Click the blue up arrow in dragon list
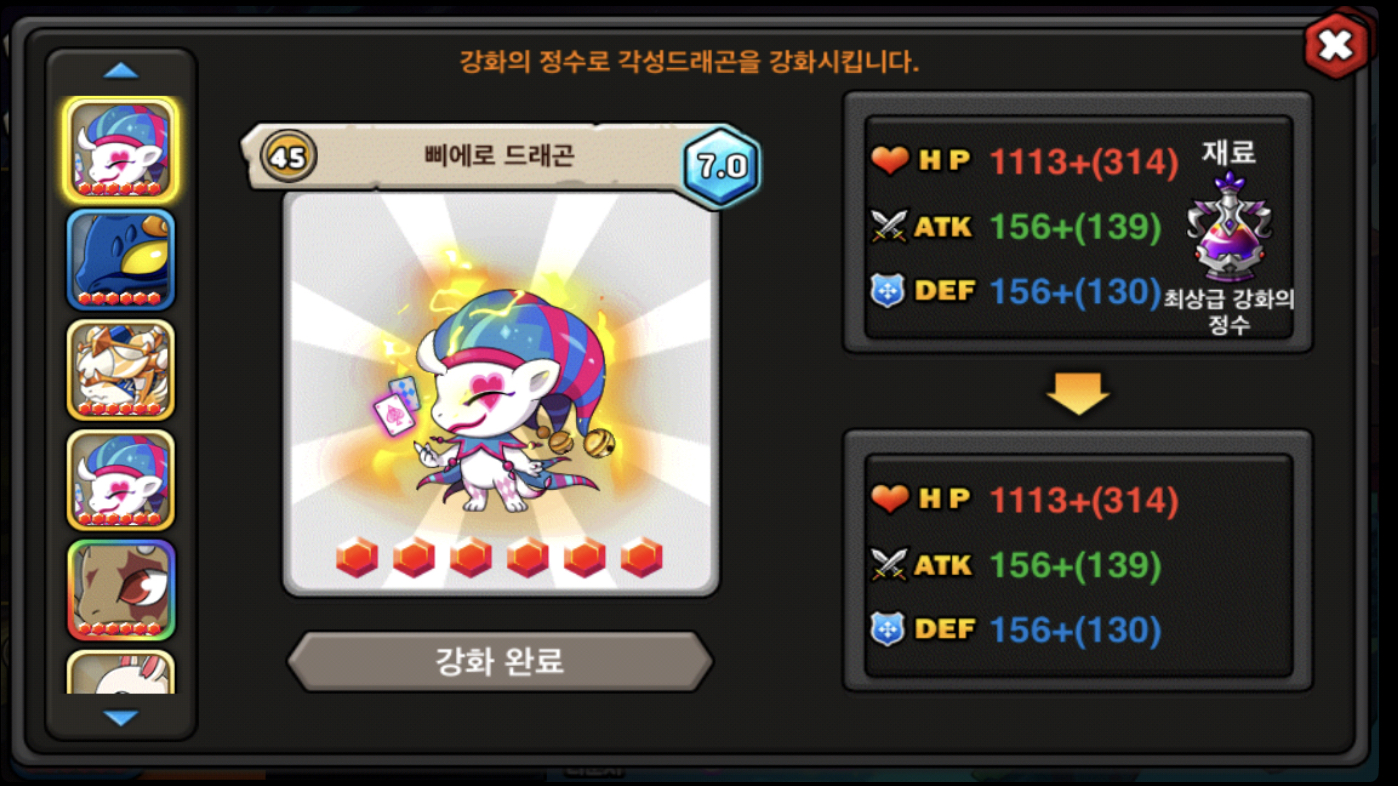 tap(121, 70)
